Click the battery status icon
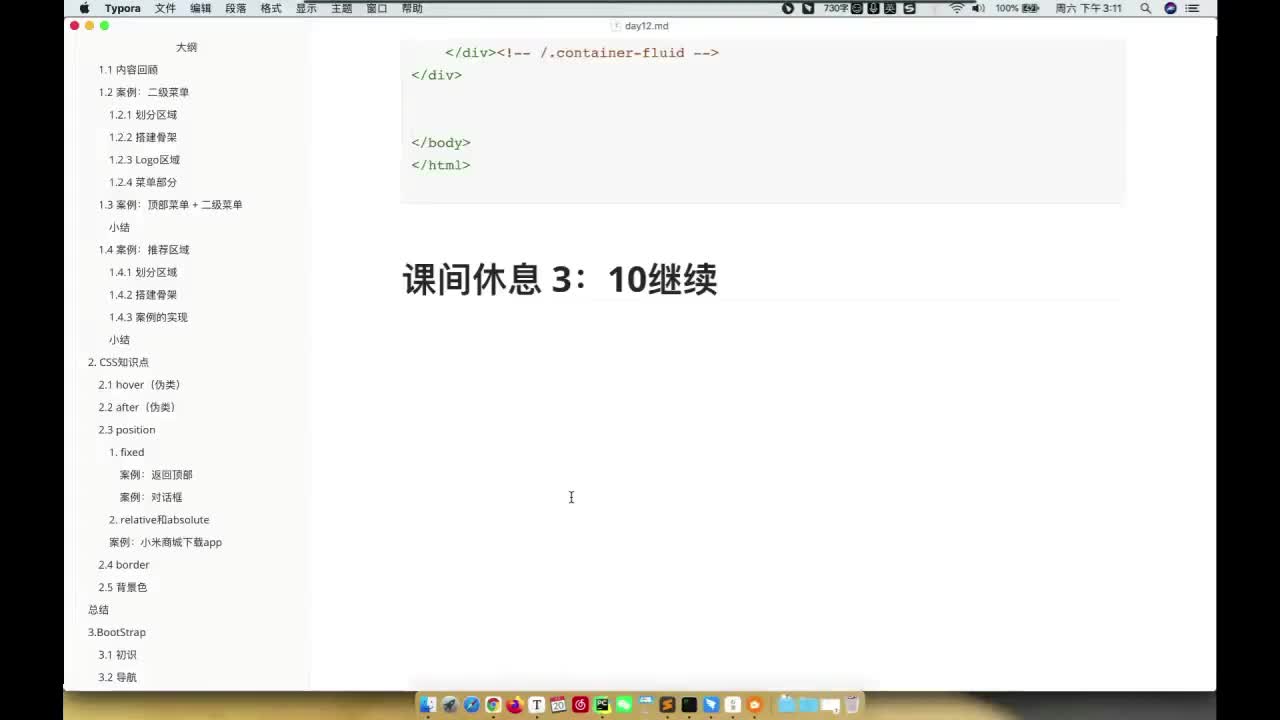Screen dimensions: 1280x720 (x=1031, y=8)
